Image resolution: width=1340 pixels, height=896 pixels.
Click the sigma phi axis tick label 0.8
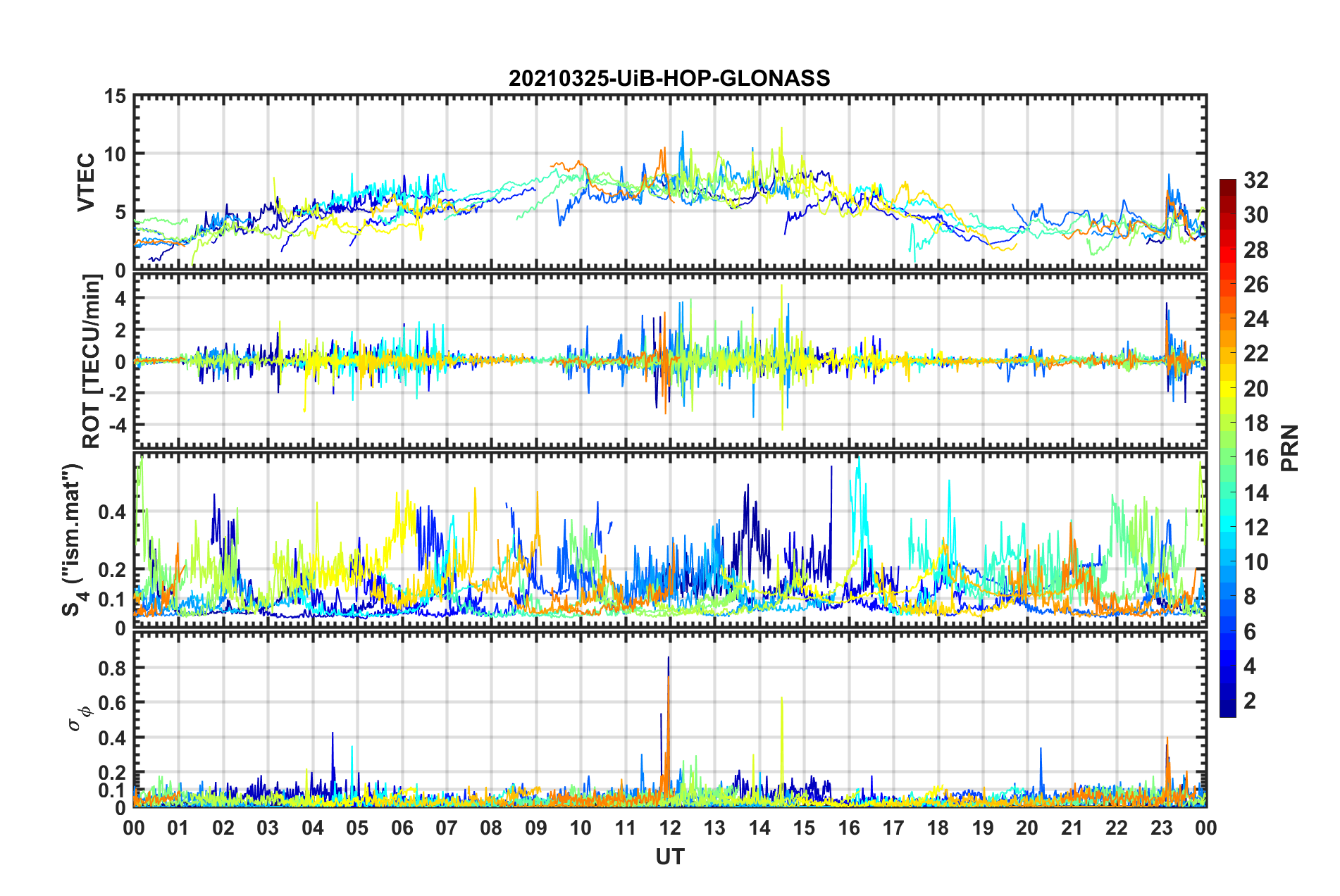coord(112,668)
